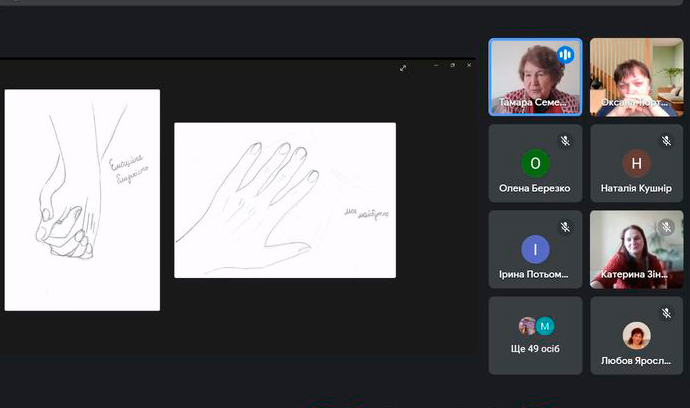Viewport: 690px width, 408px height.
Task: Select Оксана's video tile
Action: pyautogui.click(x=636, y=76)
